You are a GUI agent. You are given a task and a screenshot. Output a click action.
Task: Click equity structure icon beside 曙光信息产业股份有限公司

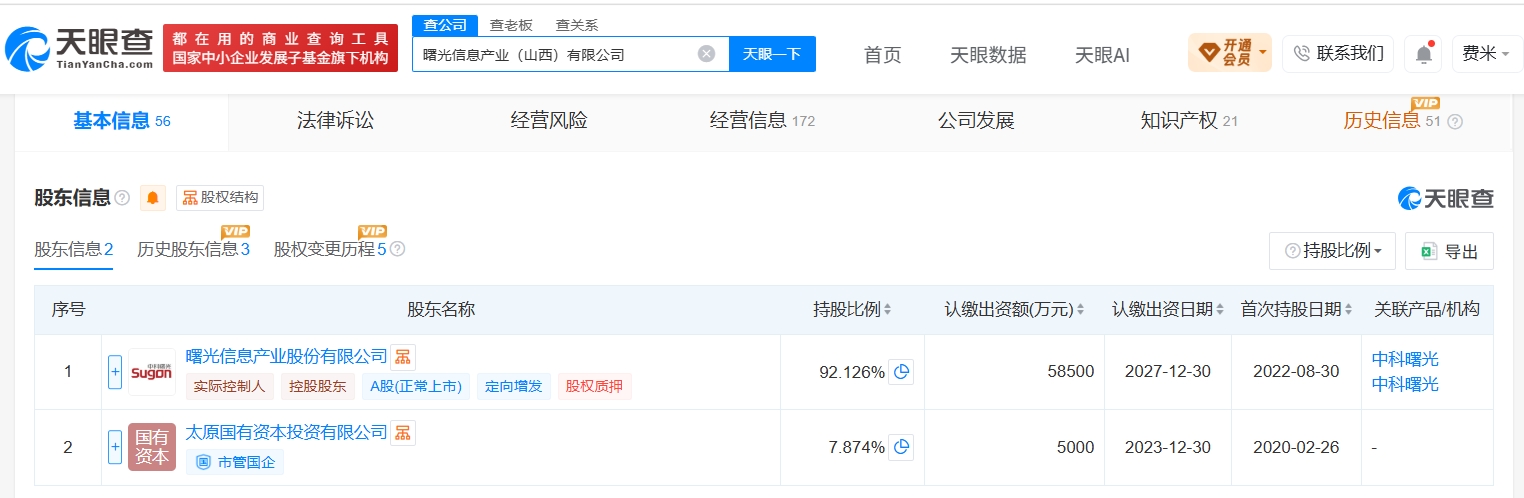(x=402, y=357)
